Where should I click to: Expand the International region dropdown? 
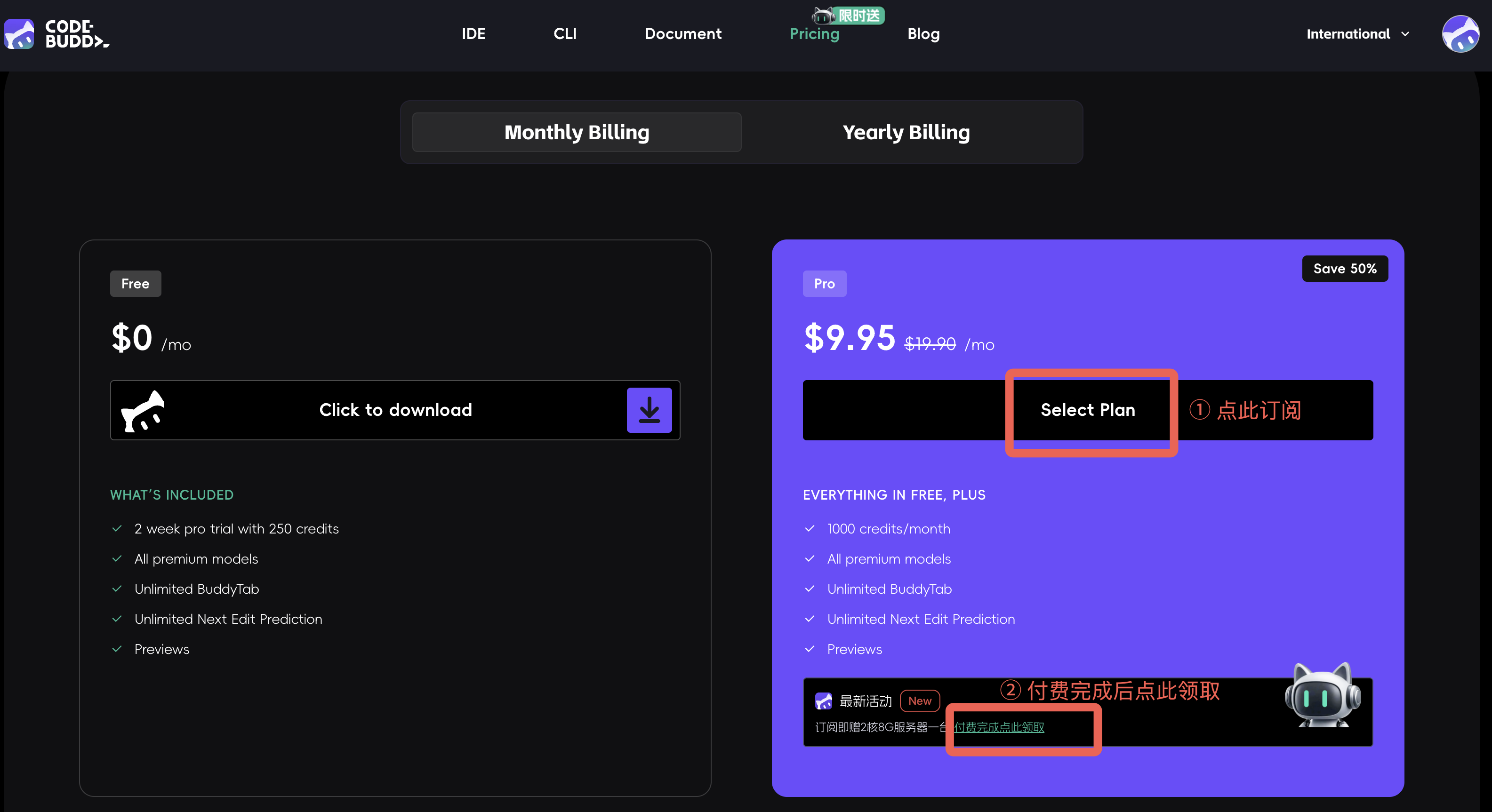coord(1348,34)
